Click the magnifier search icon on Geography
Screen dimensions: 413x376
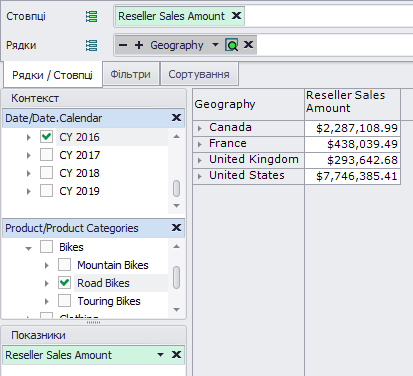coord(232,45)
